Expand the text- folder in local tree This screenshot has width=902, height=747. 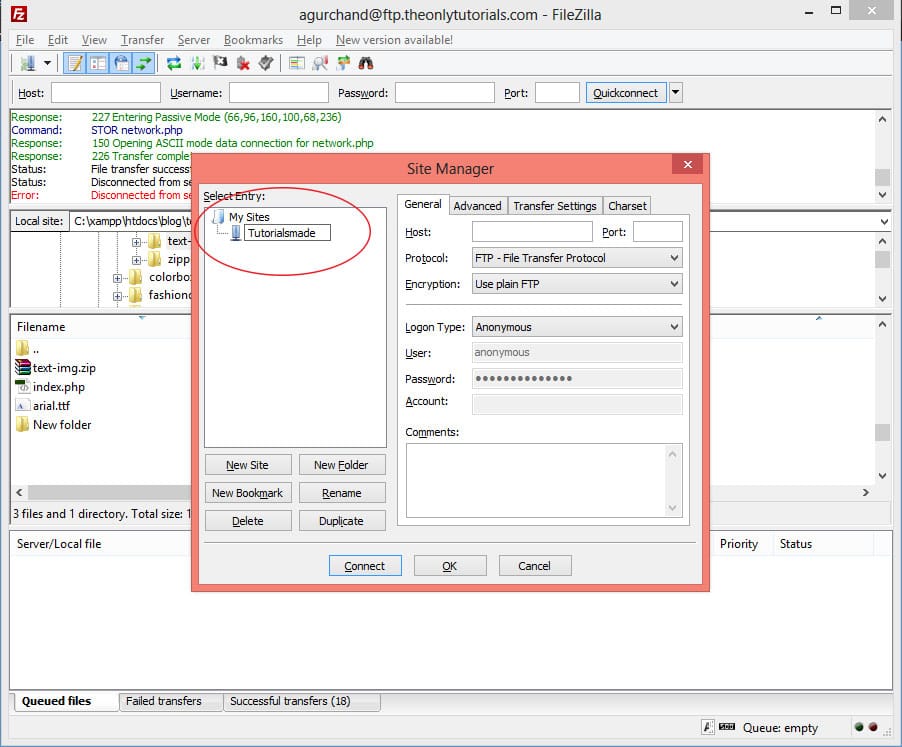(136, 242)
